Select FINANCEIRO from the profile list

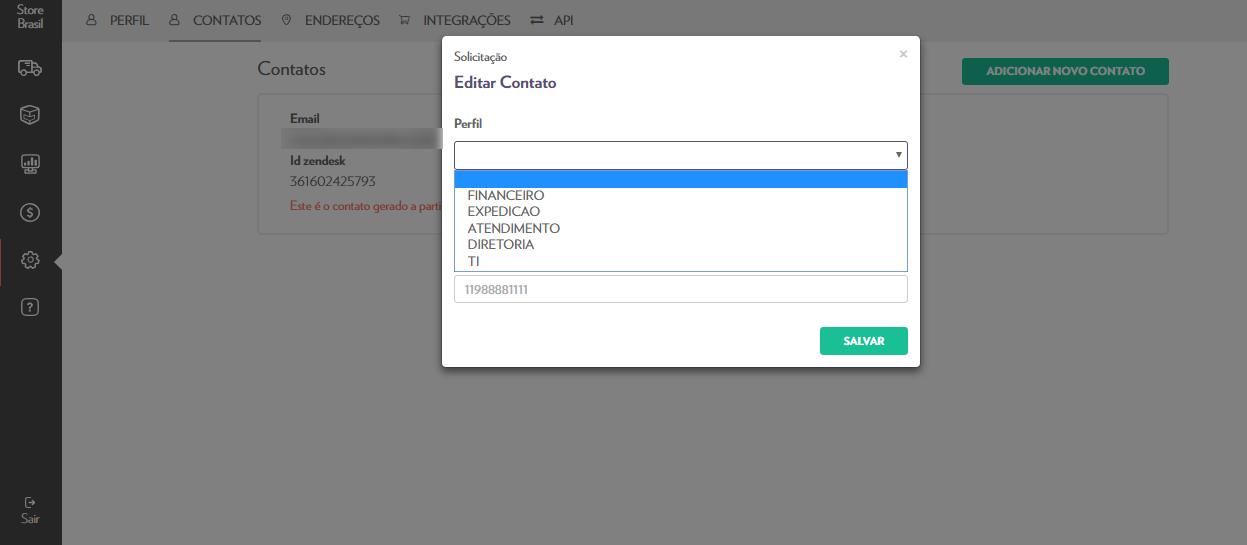[506, 196]
